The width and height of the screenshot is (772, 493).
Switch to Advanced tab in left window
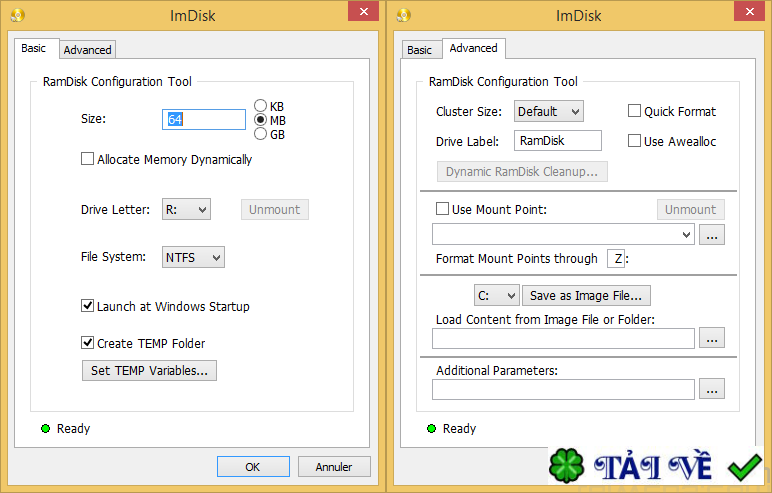(x=87, y=50)
